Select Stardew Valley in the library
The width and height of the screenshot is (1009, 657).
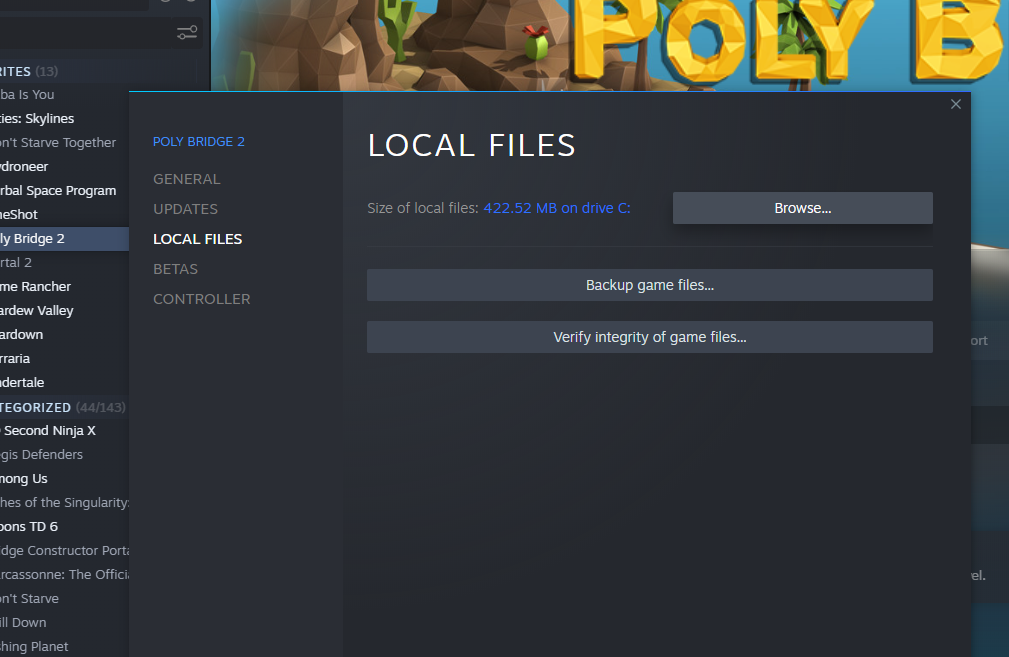(x=64, y=311)
